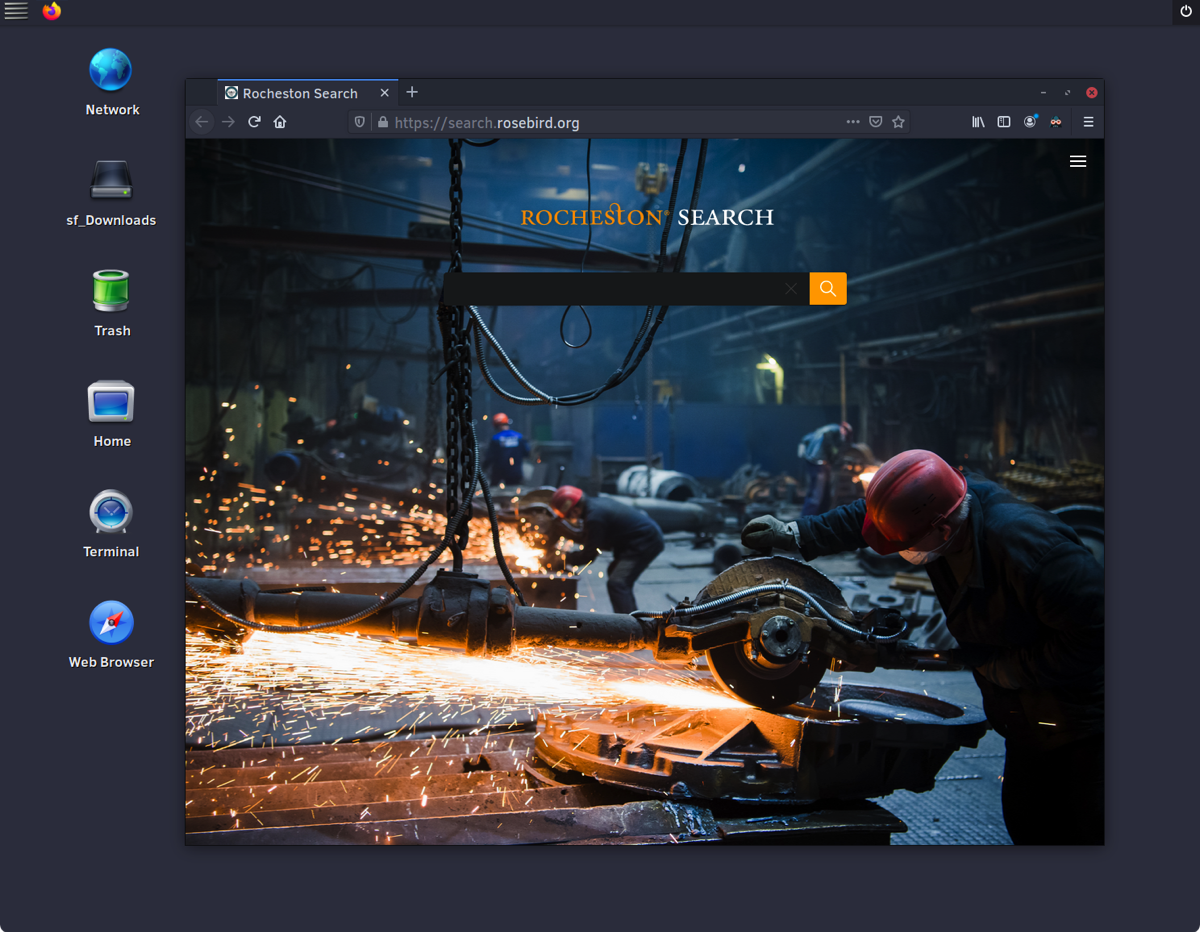Reload the current page
Viewport: 1200px width, 932px height.
click(x=254, y=122)
